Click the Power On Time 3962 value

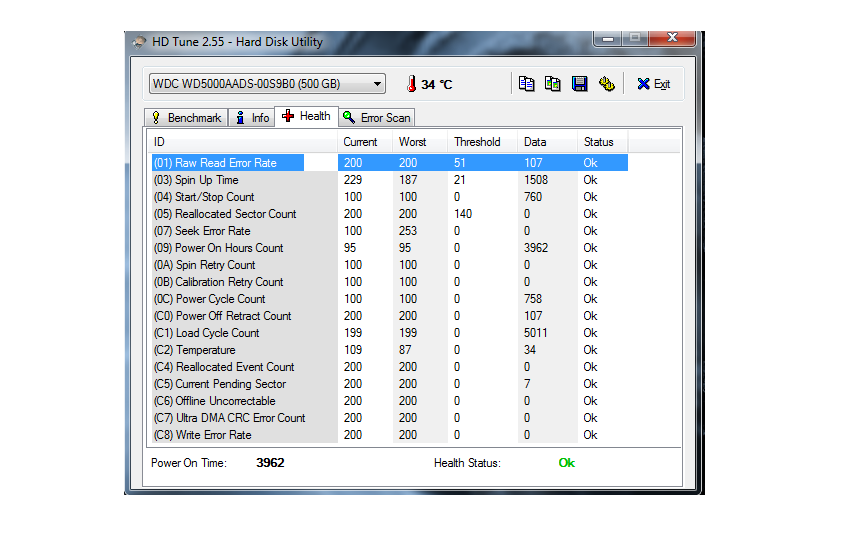tap(270, 463)
